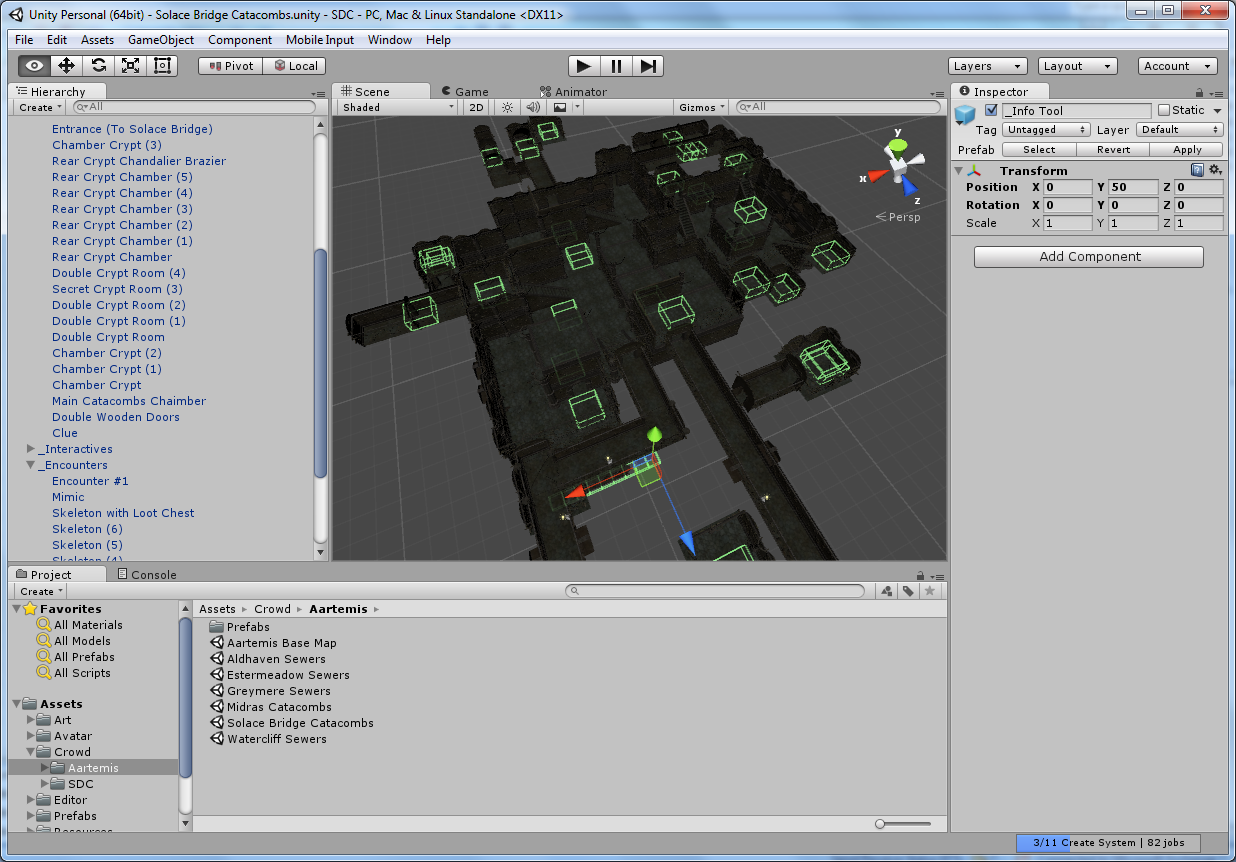The width and height of the screenshot is (1236, 862).
Task: Open the Static options dropdown arrow
Action: 1217,111
